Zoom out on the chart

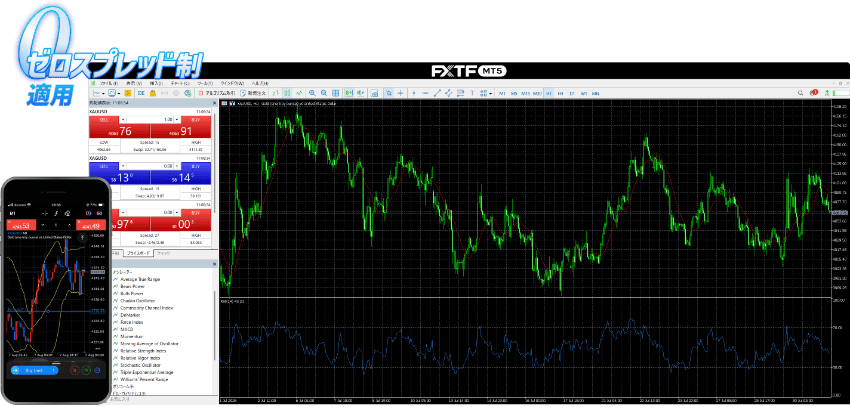[x=324, y=93]
